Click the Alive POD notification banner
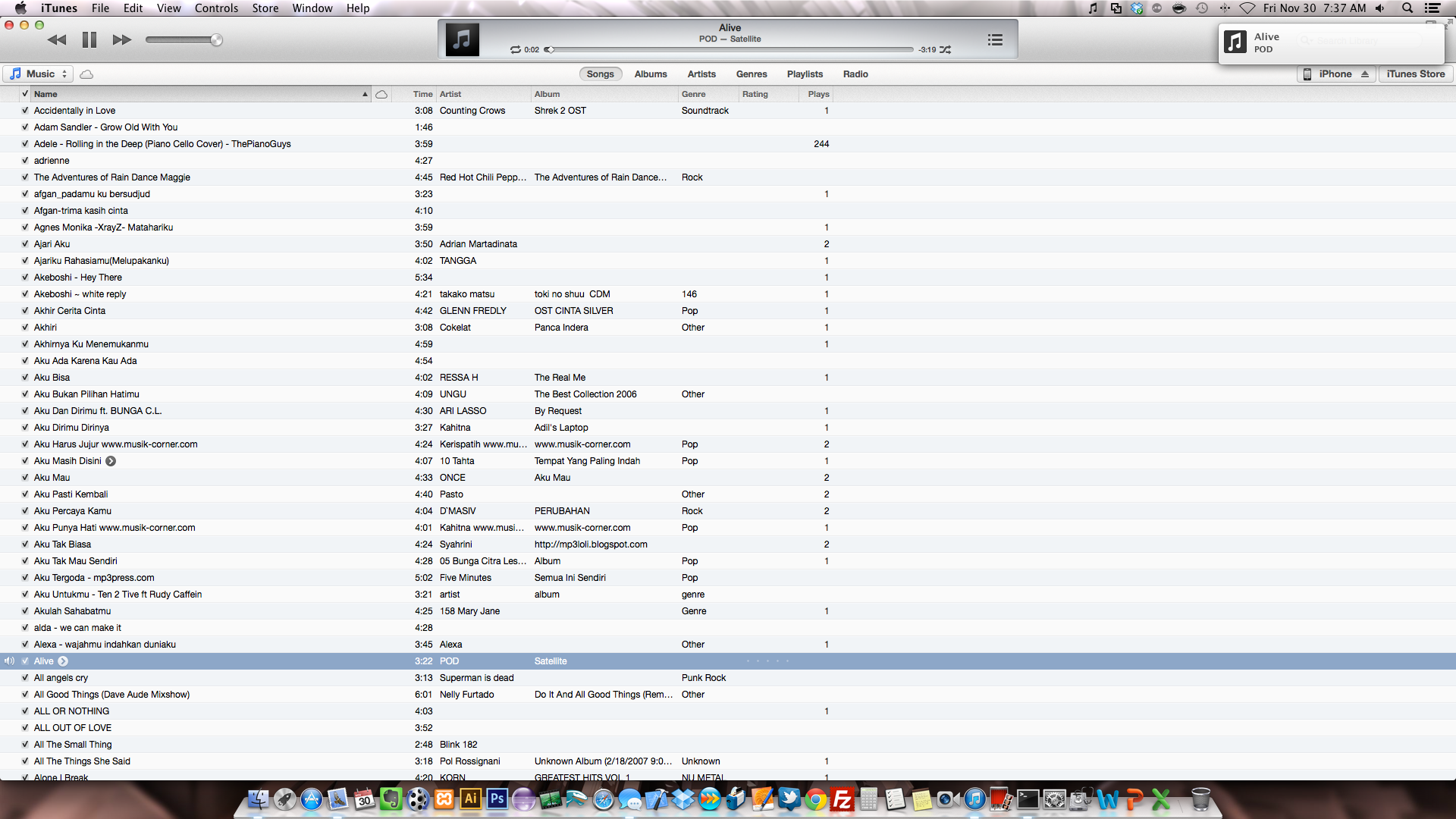This screenshot has width=1456, height=819. [1331, 42]
